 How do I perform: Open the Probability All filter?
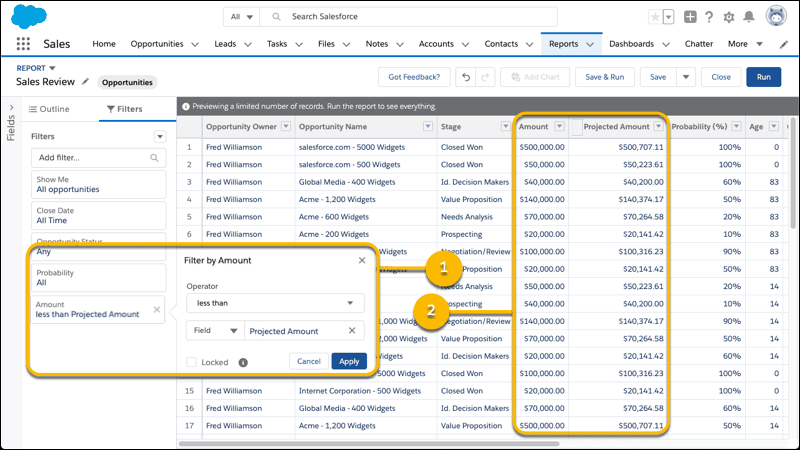tap(98, 278)
